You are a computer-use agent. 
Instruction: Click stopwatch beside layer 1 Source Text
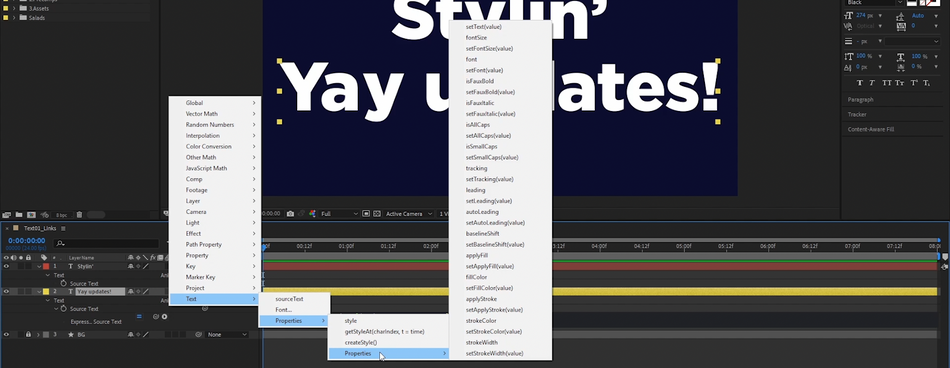point(64,283)
